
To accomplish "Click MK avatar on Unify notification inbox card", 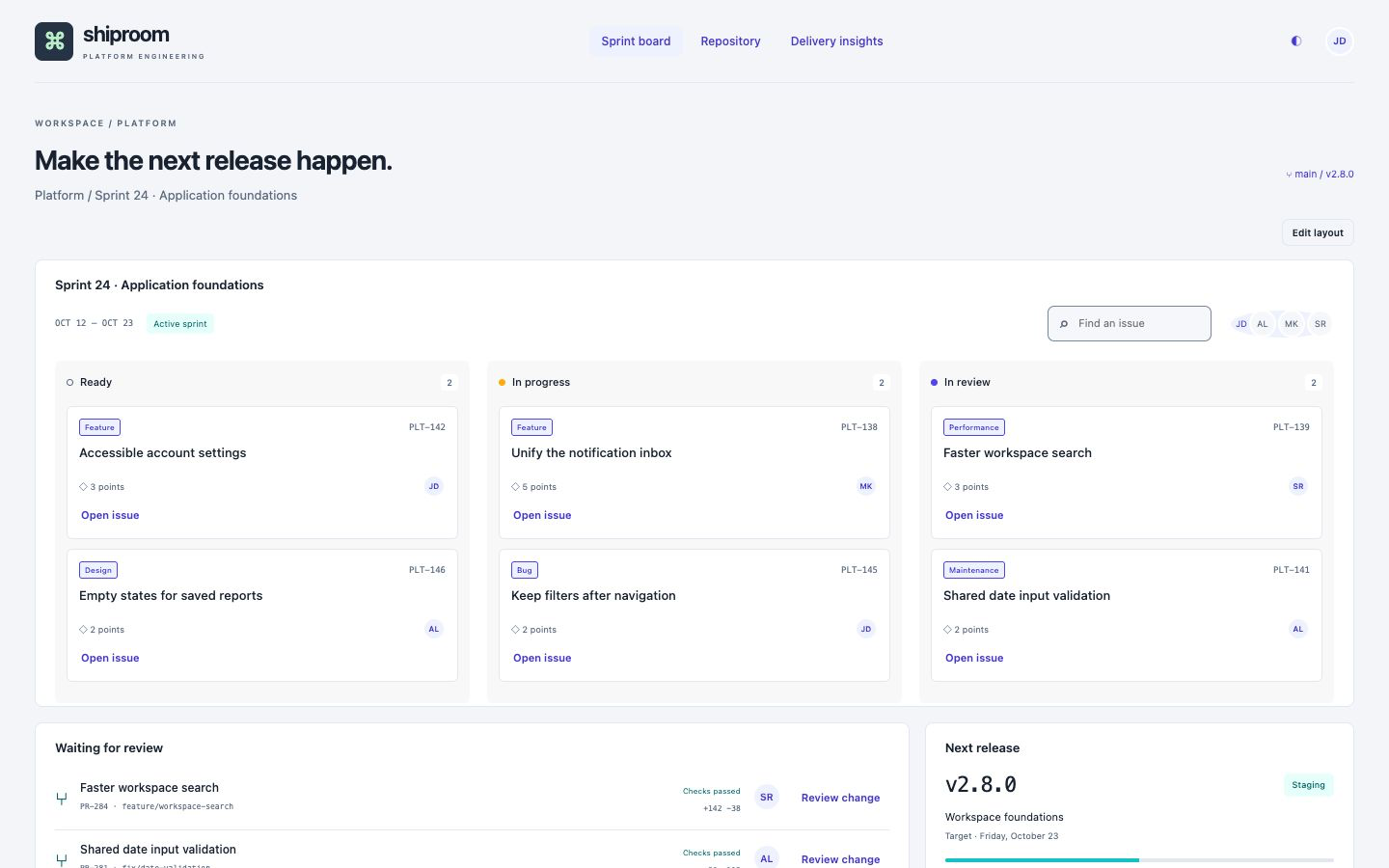I will [866, 486].
